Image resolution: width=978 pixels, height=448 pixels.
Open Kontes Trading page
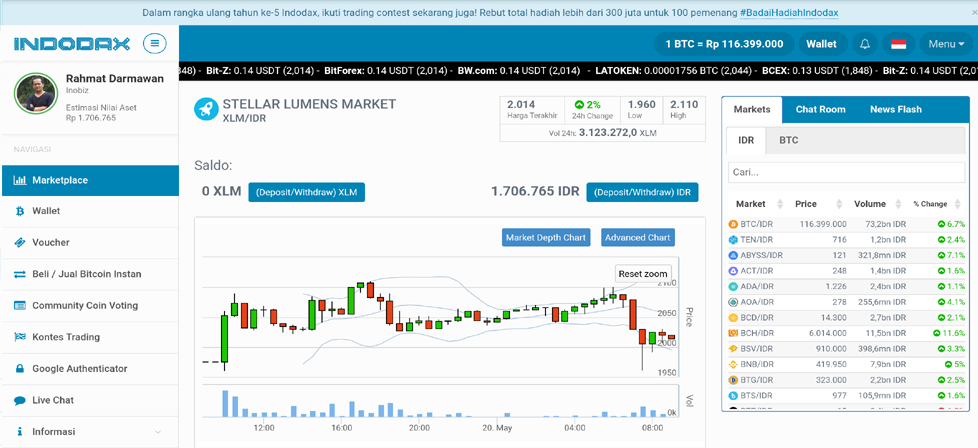pyautogui.click(x=90, y=337)
